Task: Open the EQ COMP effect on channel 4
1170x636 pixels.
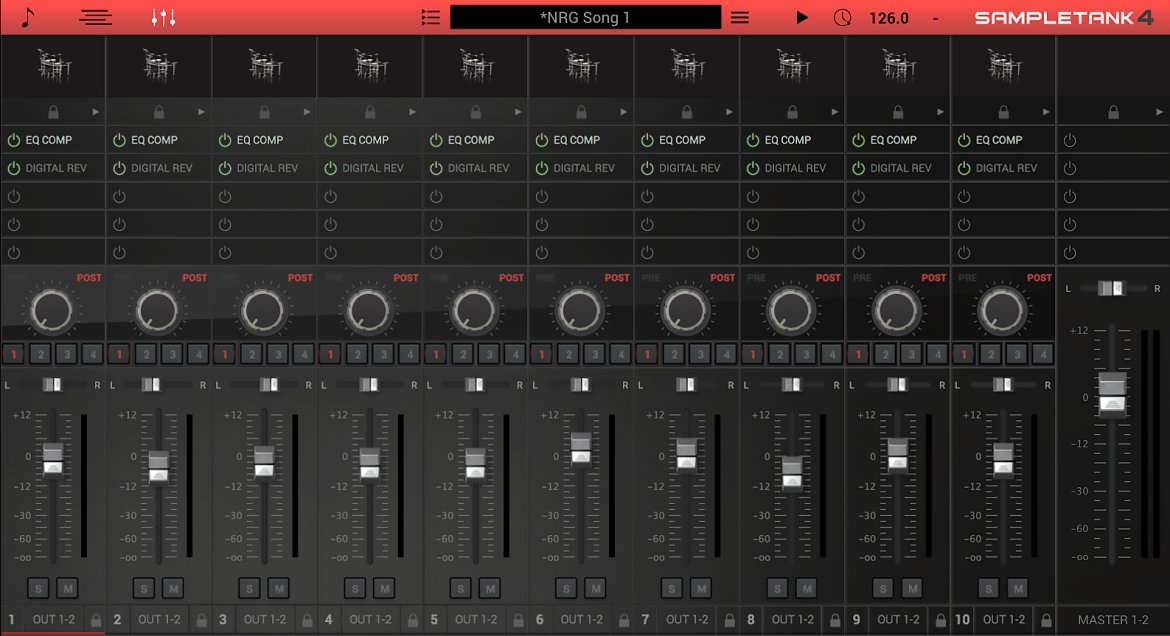Action: [365, 140]
